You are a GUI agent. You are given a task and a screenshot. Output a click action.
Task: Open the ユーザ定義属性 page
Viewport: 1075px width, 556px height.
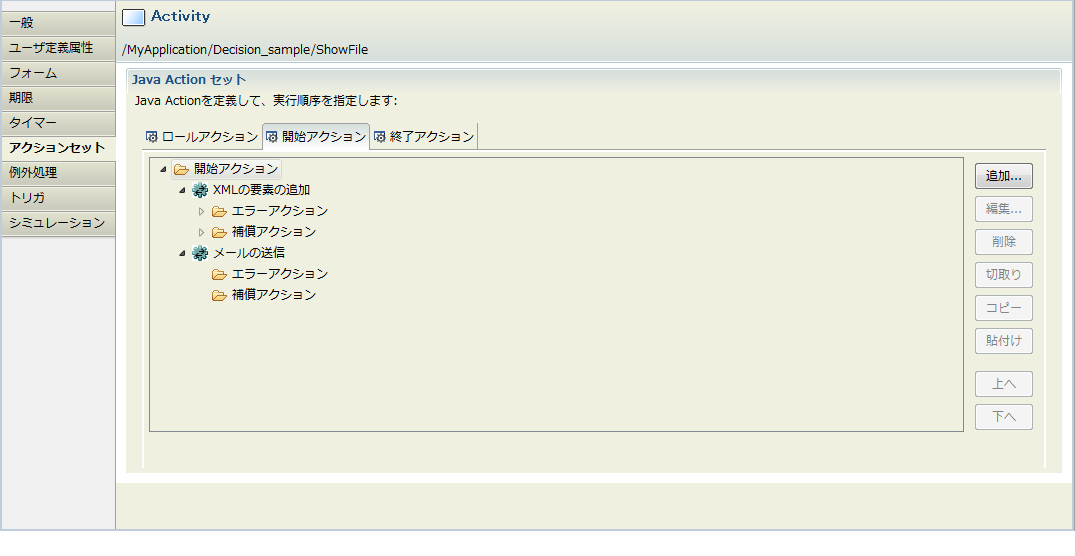click(x=58, y=48)
